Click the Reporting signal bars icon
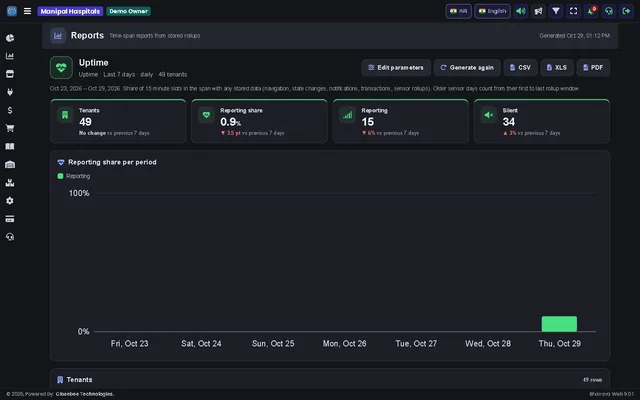 [347, 115]
